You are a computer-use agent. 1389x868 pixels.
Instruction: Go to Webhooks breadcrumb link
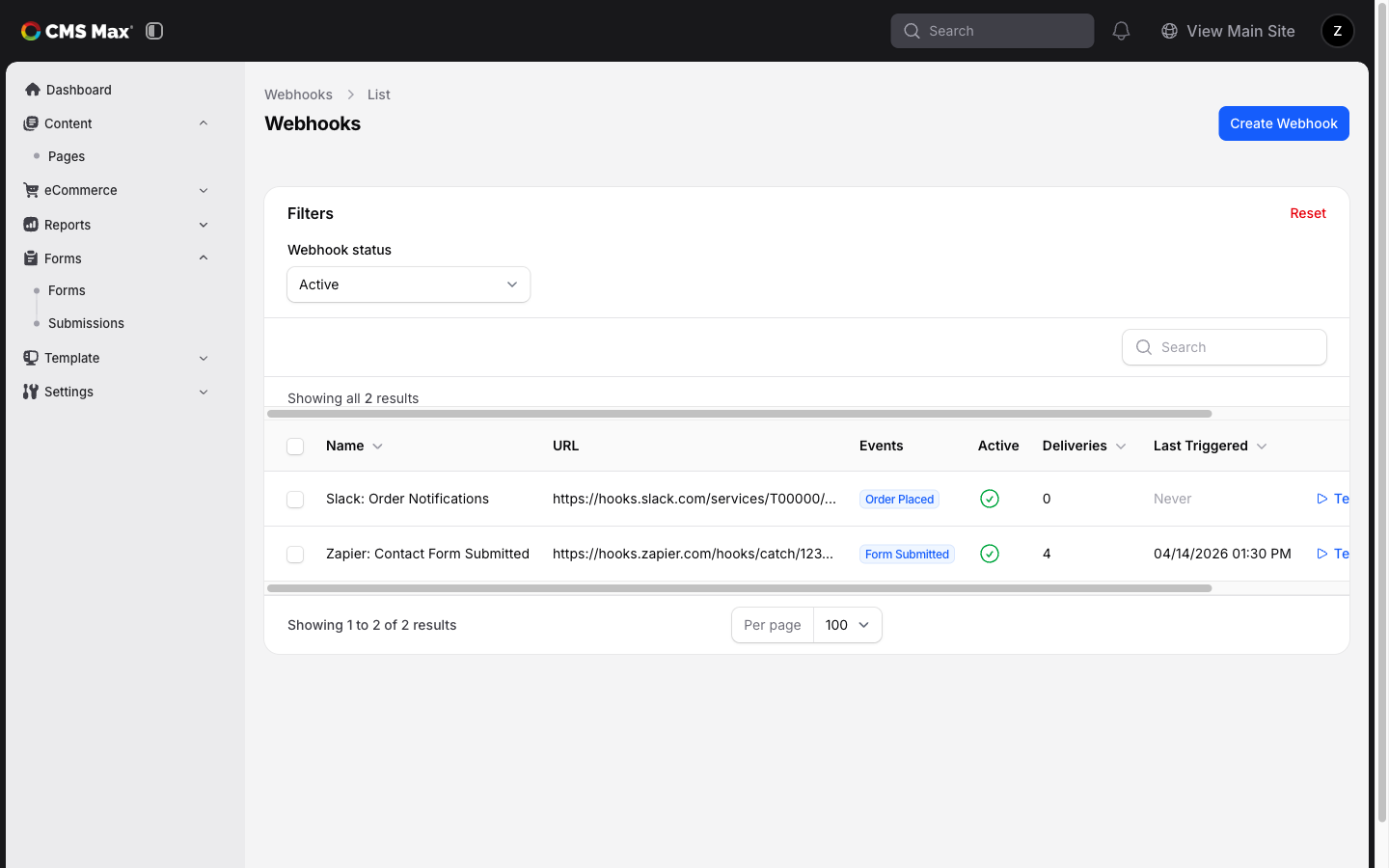point(298,95)
